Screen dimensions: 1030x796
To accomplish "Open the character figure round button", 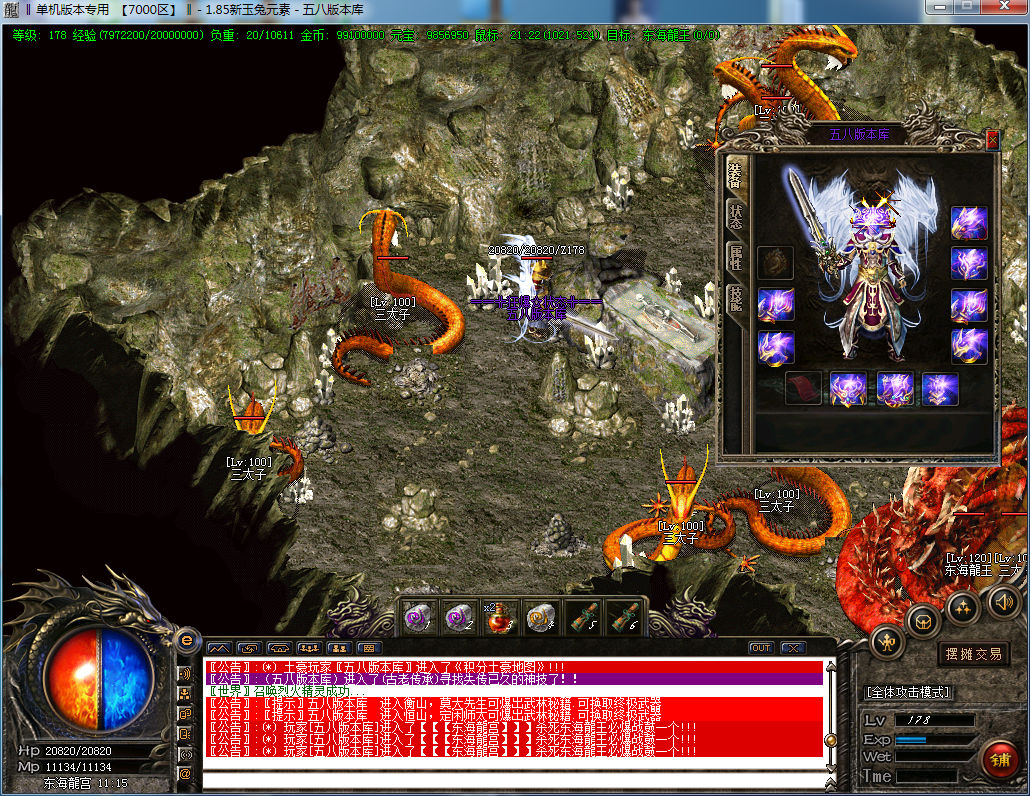I will [x=887, y=642].
